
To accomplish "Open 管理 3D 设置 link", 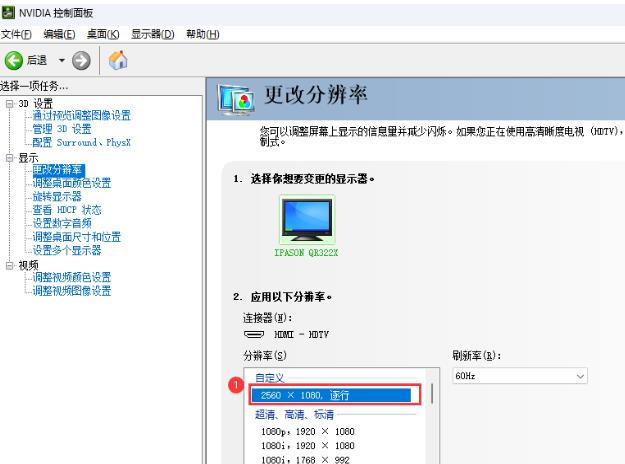I will [x=62, y=129].
